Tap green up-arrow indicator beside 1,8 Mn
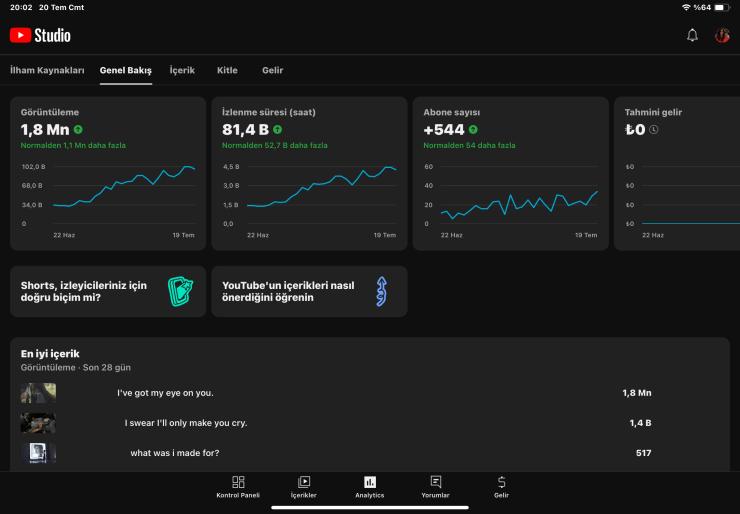 tap(78, 130)
